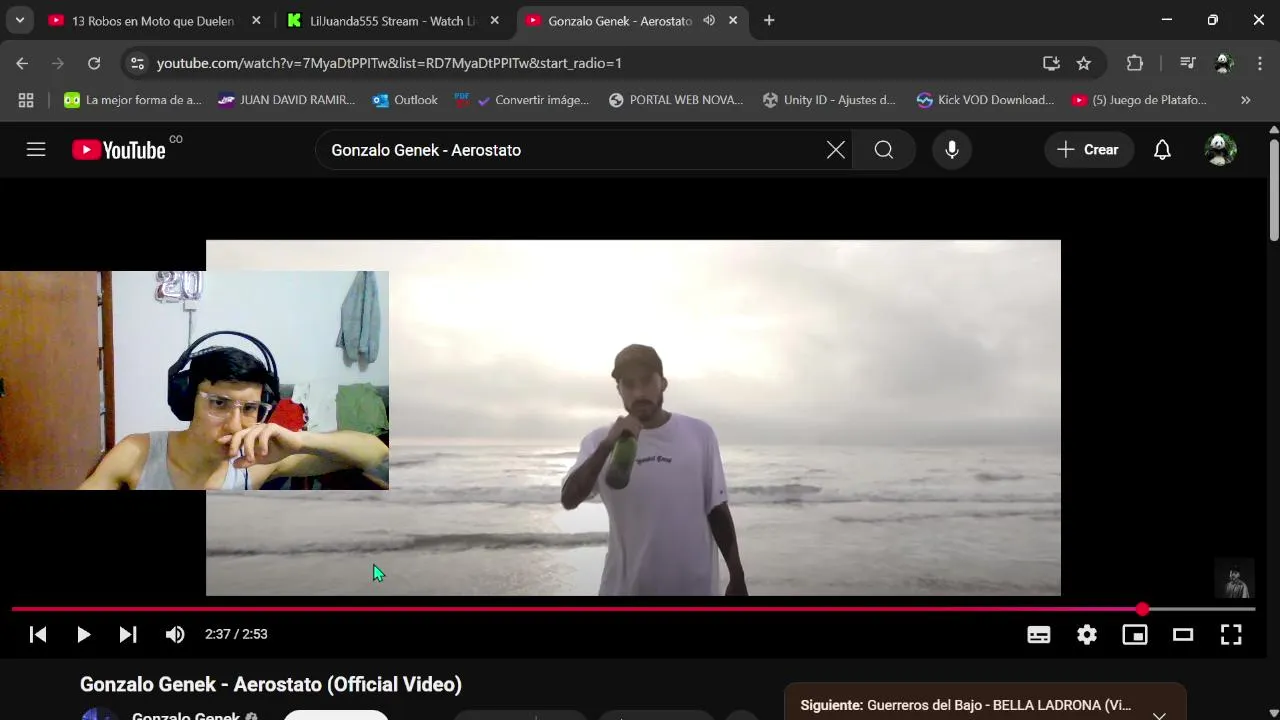Open the Outlook bookmark
The height and width of the screenshot is (720, 1280).
pos(405,100)
